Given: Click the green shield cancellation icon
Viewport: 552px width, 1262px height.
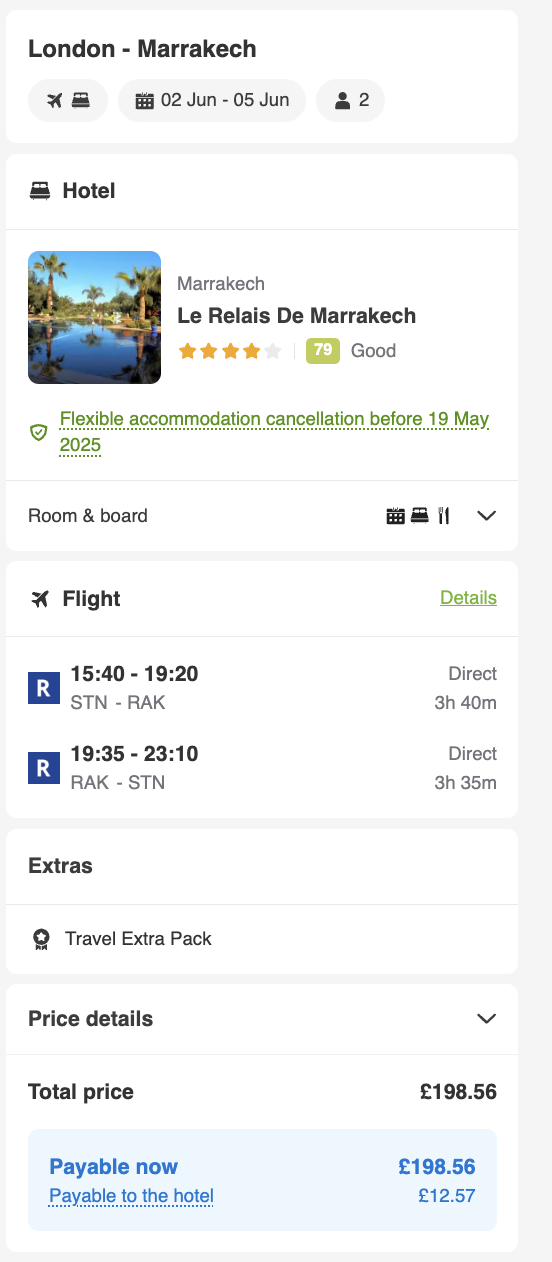Looking at the screenshot, I should click(x=39, y=432).
